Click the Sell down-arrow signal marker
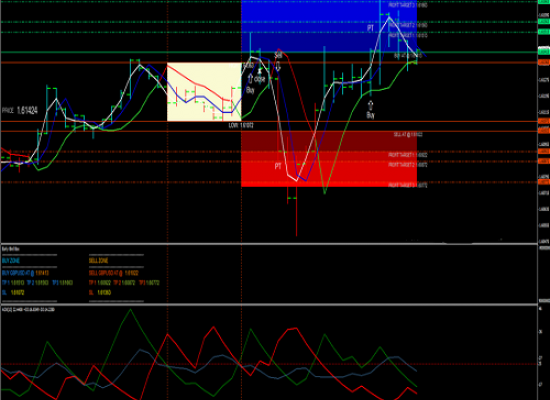This screenshot has height=400, width=550. [x=278, y=66]
